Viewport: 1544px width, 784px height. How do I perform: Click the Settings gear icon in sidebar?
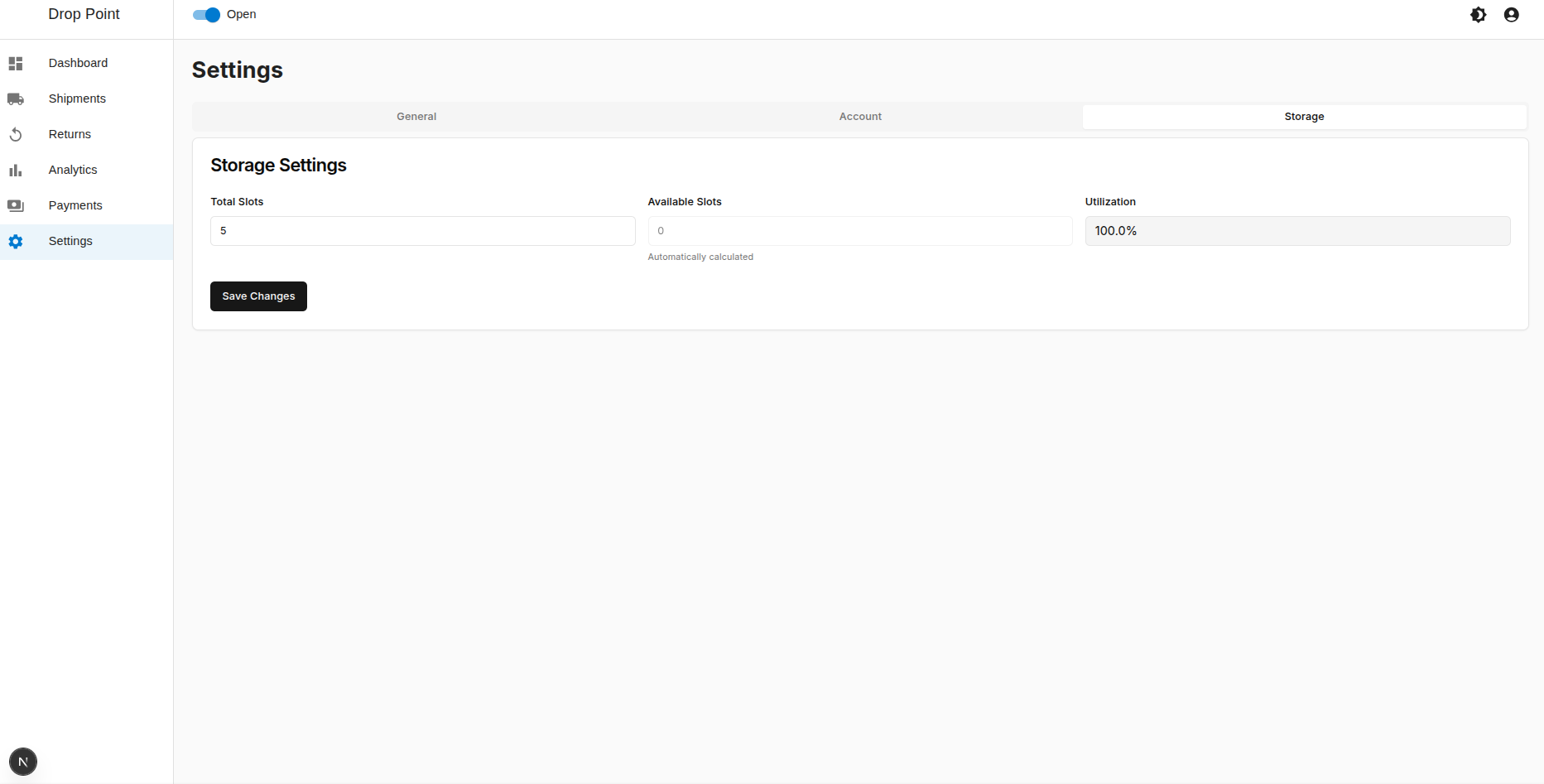point(16,241)
